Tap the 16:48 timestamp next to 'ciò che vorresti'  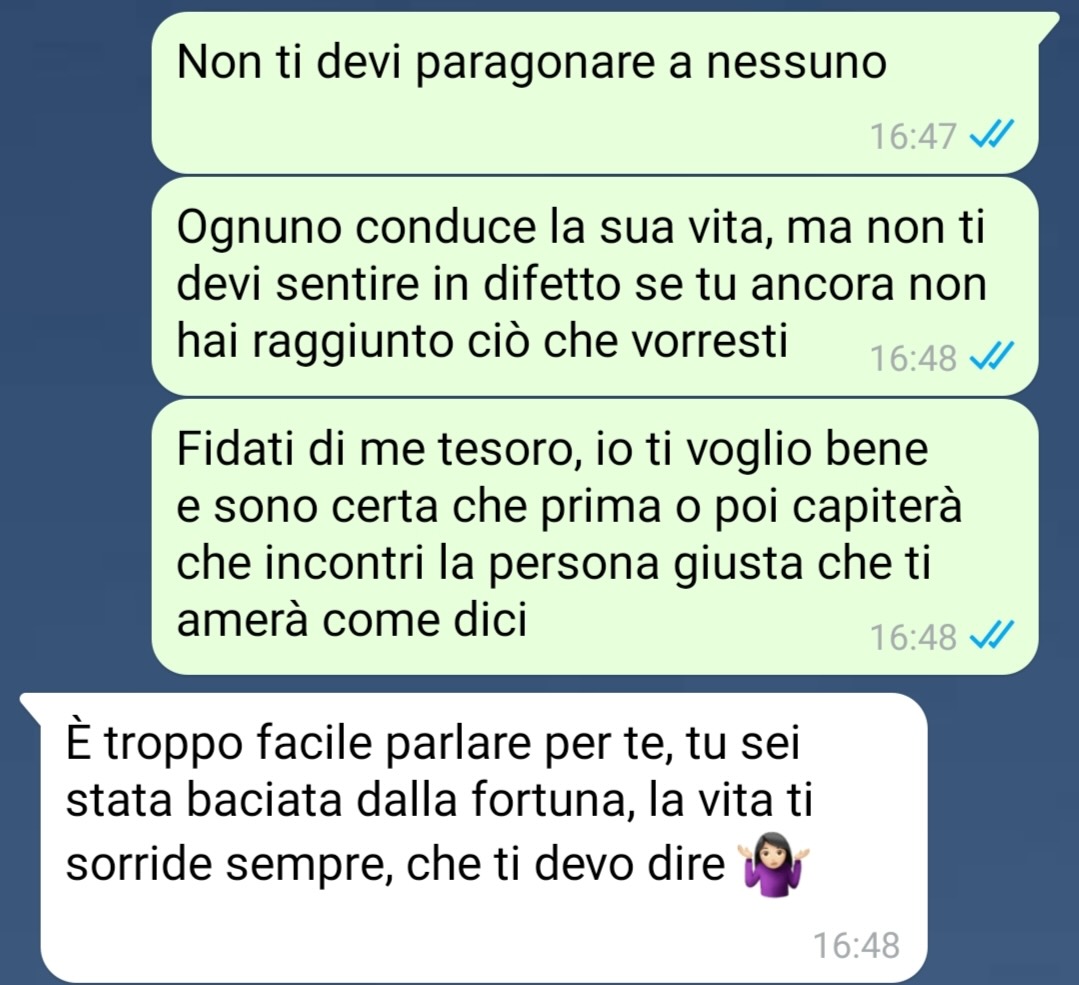click(913, 358)
